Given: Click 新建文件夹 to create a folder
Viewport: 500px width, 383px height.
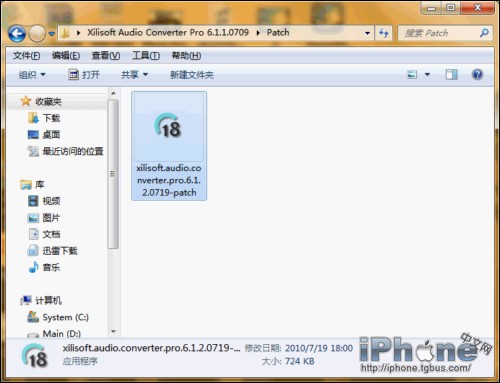Looking at the screenshot, I should [192, 75].
